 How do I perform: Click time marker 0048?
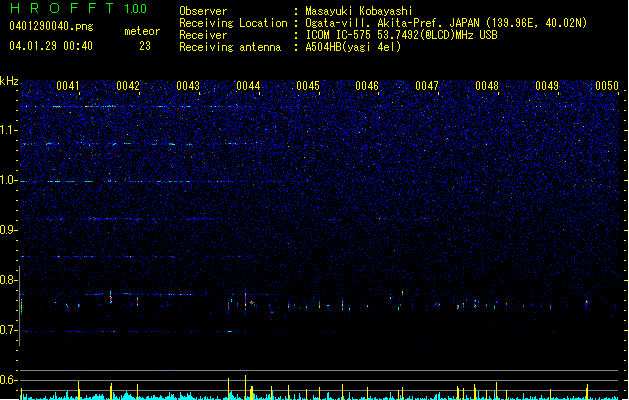point(487,86)
